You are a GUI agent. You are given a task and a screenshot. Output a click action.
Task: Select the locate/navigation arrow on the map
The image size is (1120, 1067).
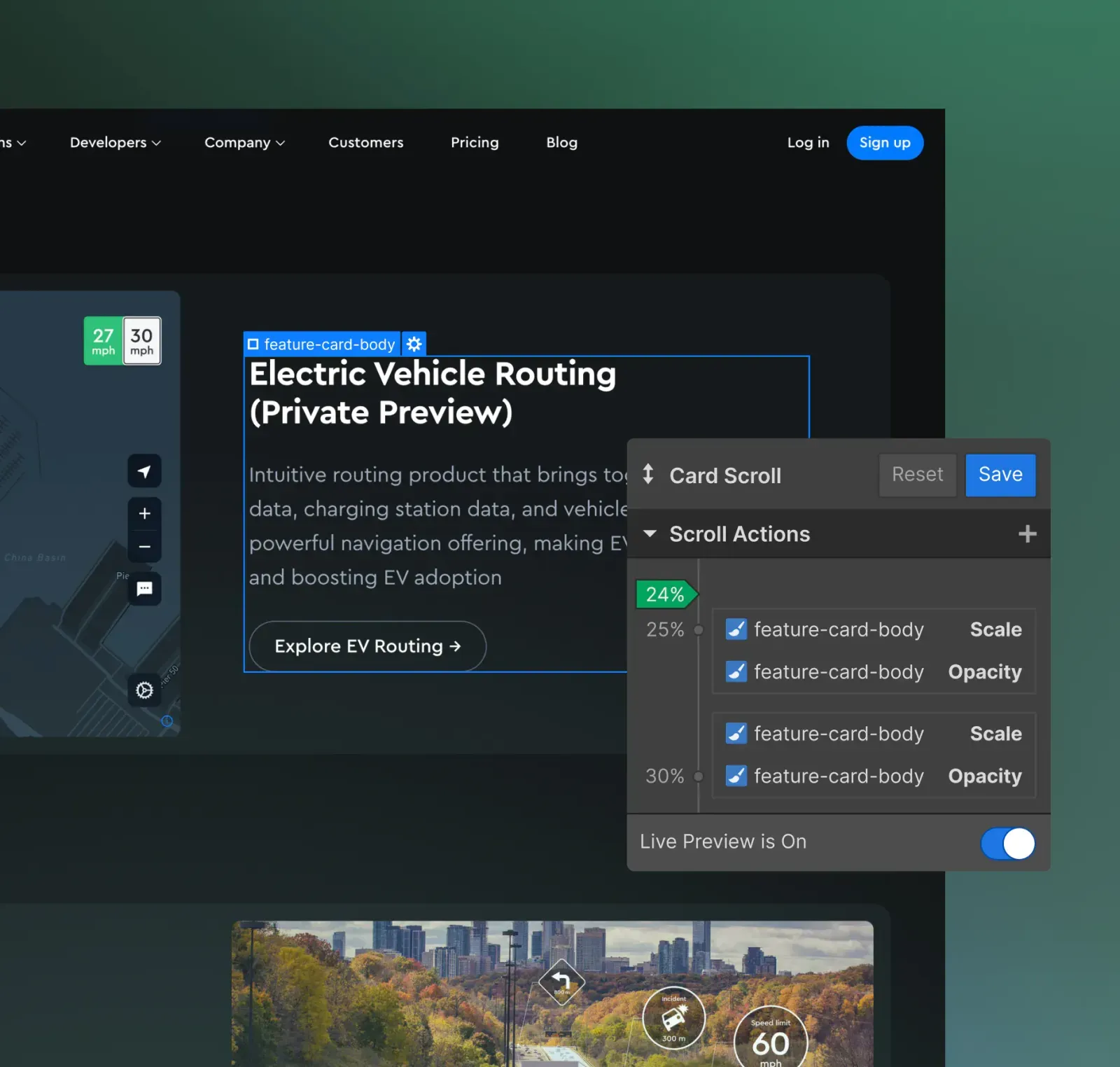click(144, 471)
